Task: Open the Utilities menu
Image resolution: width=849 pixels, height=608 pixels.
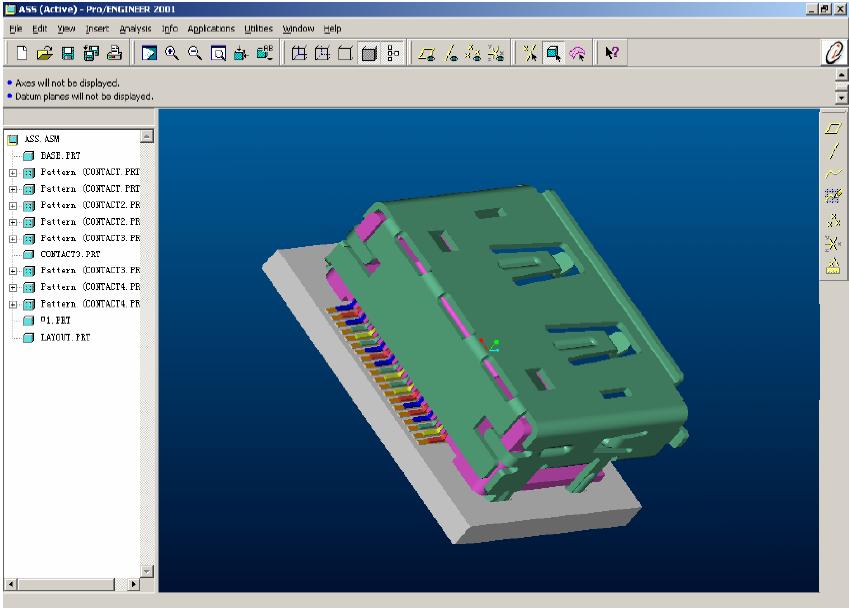Action: (x=258, y=29)
